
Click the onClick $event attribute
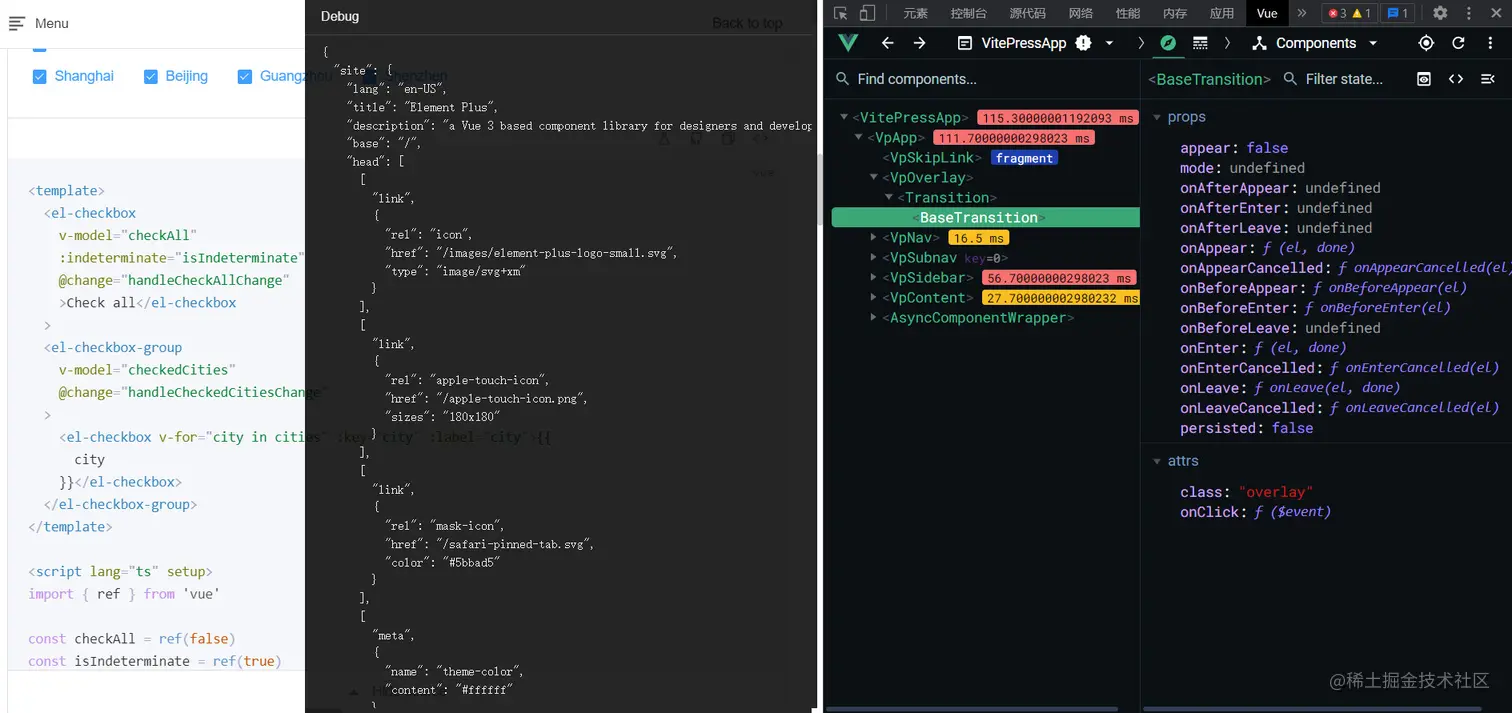pyautogui.click(x=1255, y=512)
